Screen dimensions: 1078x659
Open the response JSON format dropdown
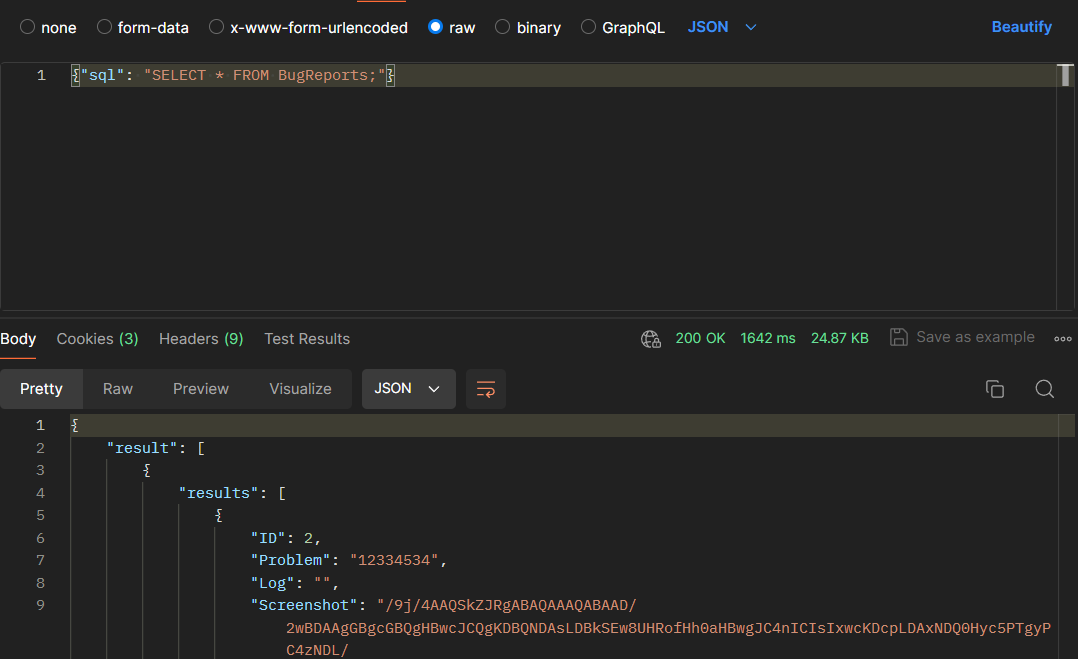[408, 389]
